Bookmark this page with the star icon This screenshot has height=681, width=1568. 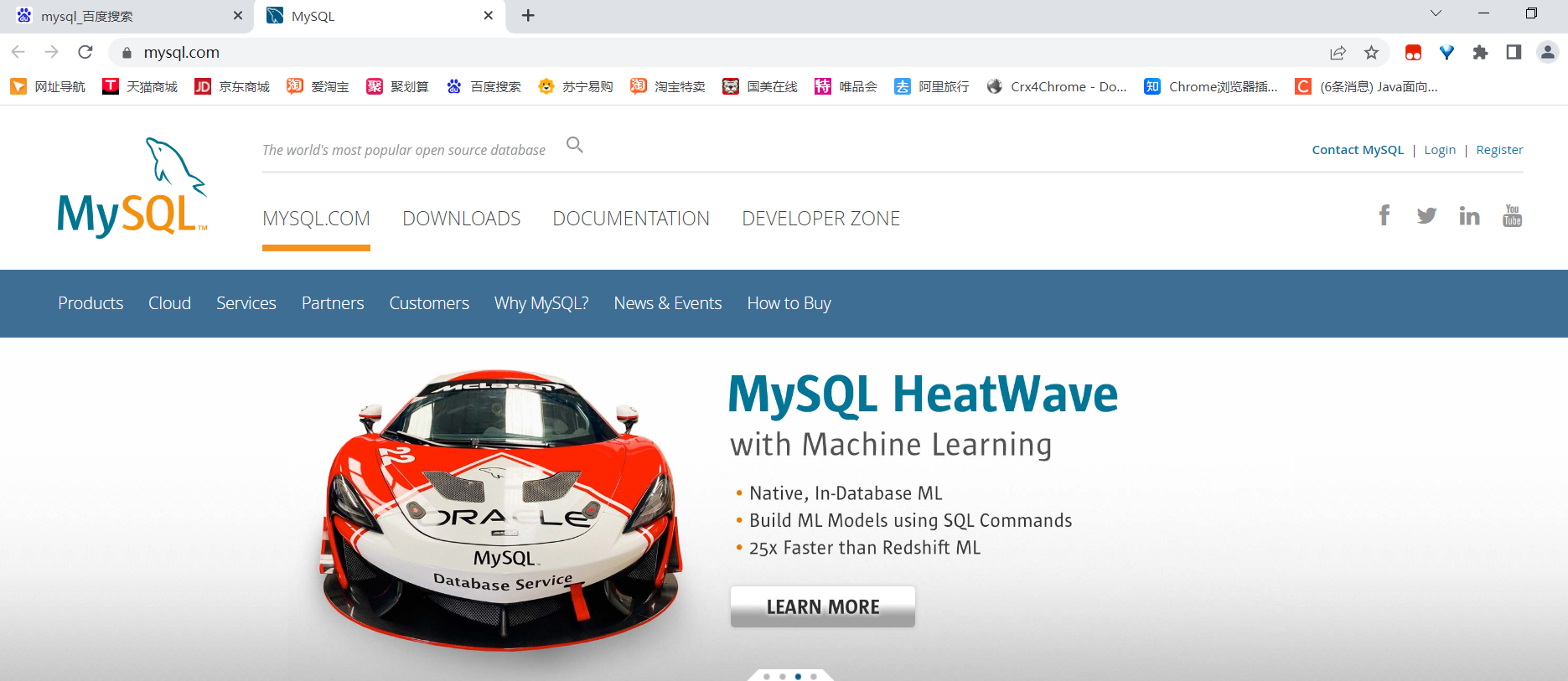pyautogui.click(x=1371, y=53)
